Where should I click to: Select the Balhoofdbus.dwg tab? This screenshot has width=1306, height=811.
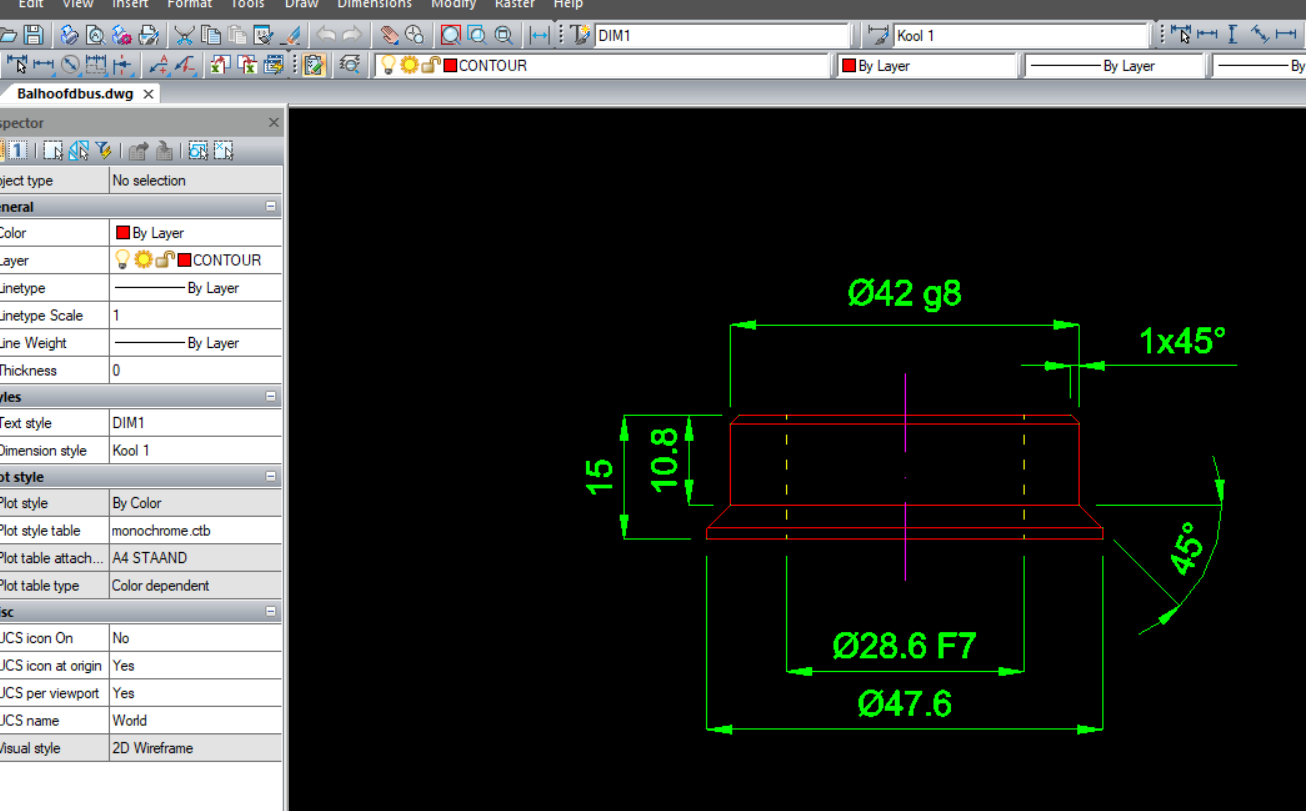pos(74,94)
